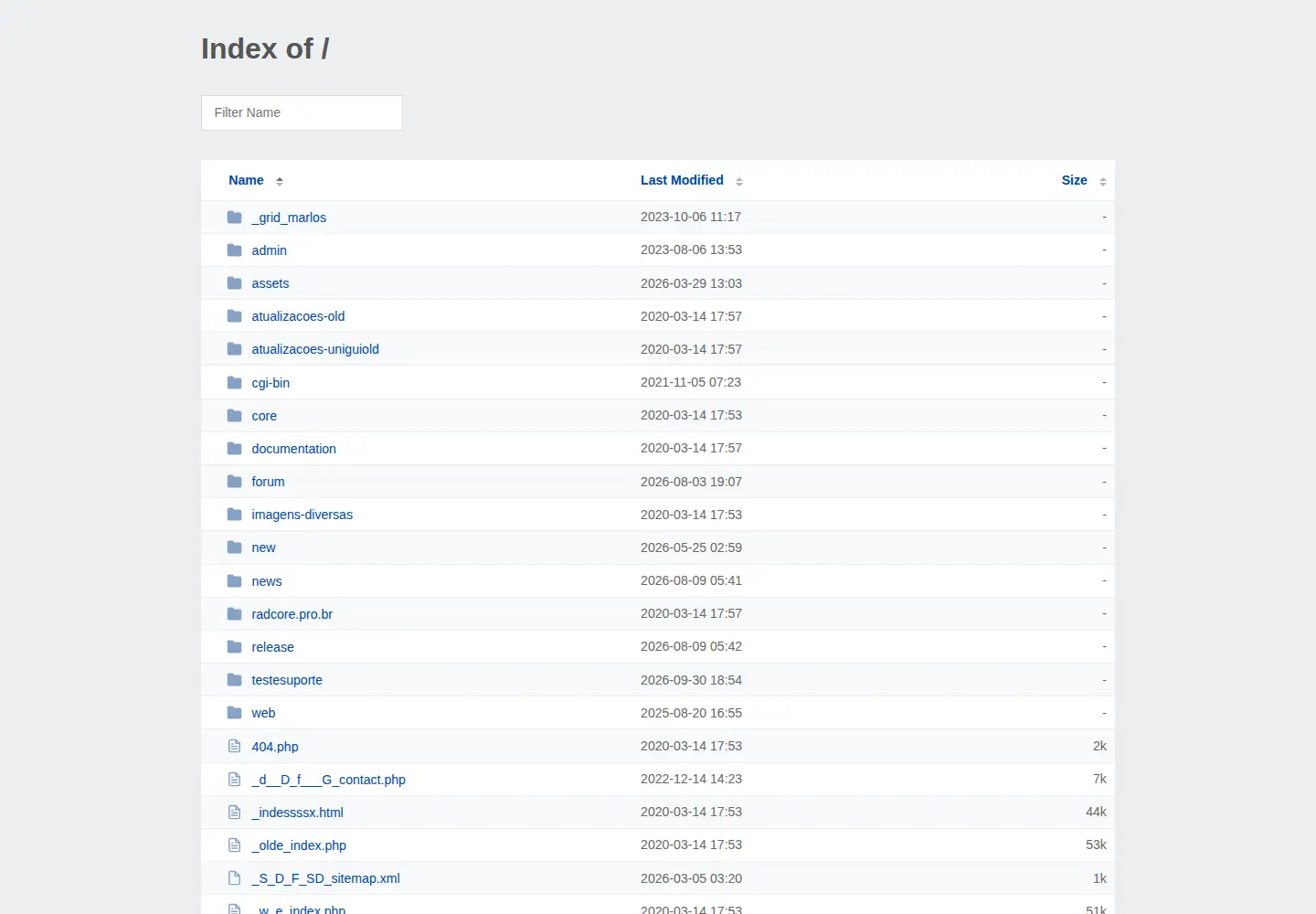Toggle the Name column sort arrows
Image resolution: width=1316 pixels, height=914 pixels.
[x=280, y=181]
